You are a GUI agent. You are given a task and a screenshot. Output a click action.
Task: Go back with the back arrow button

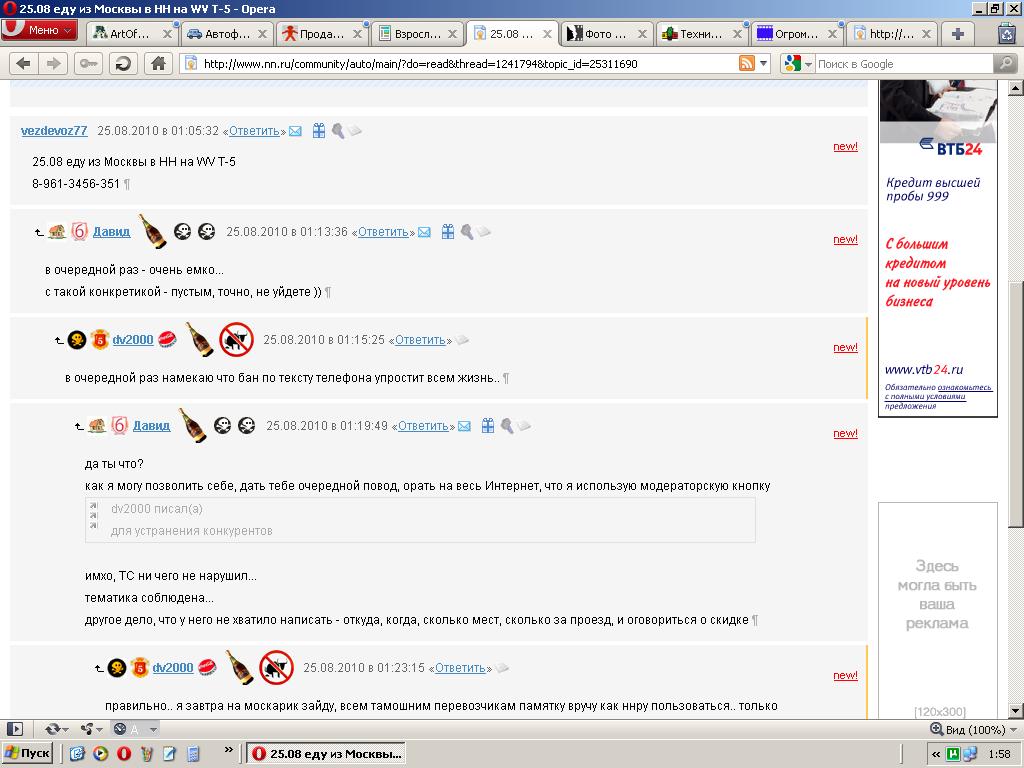click(24, 63)
